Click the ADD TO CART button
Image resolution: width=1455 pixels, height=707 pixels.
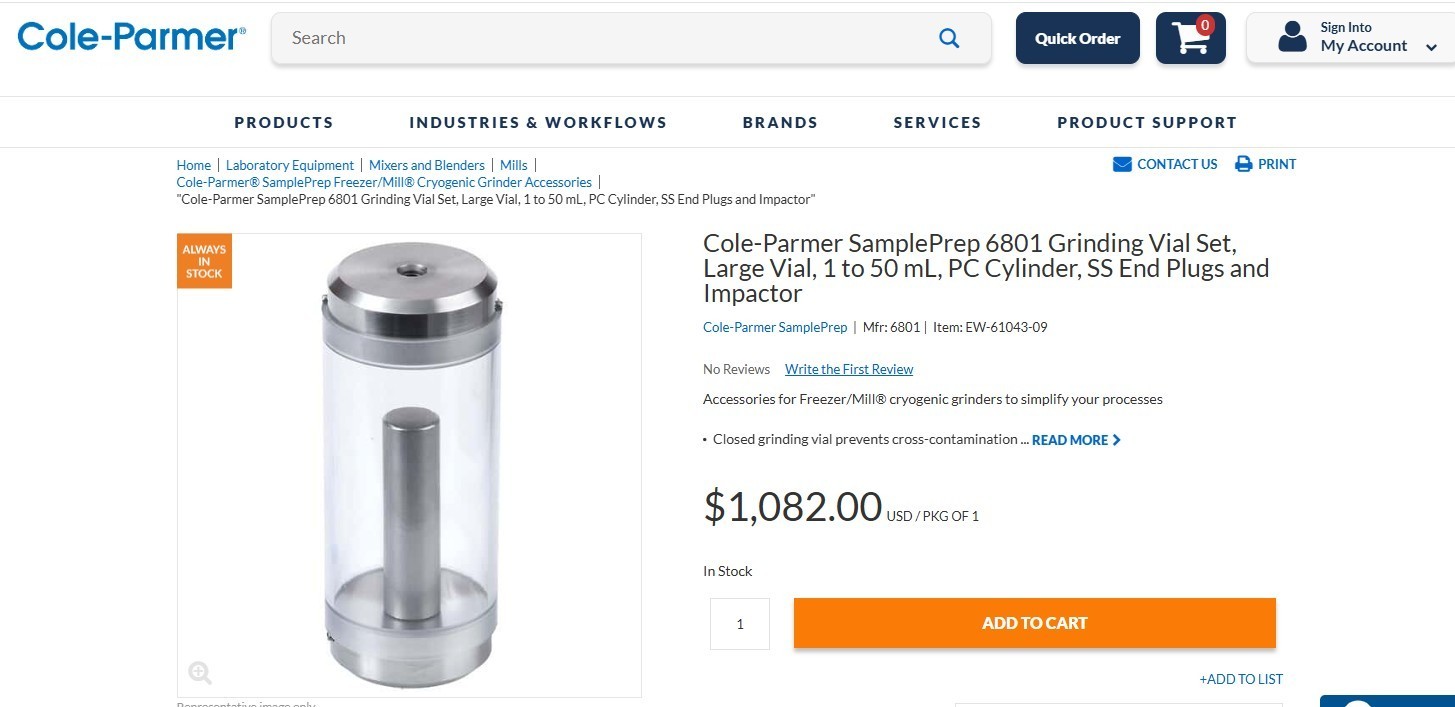point(1035,623)
